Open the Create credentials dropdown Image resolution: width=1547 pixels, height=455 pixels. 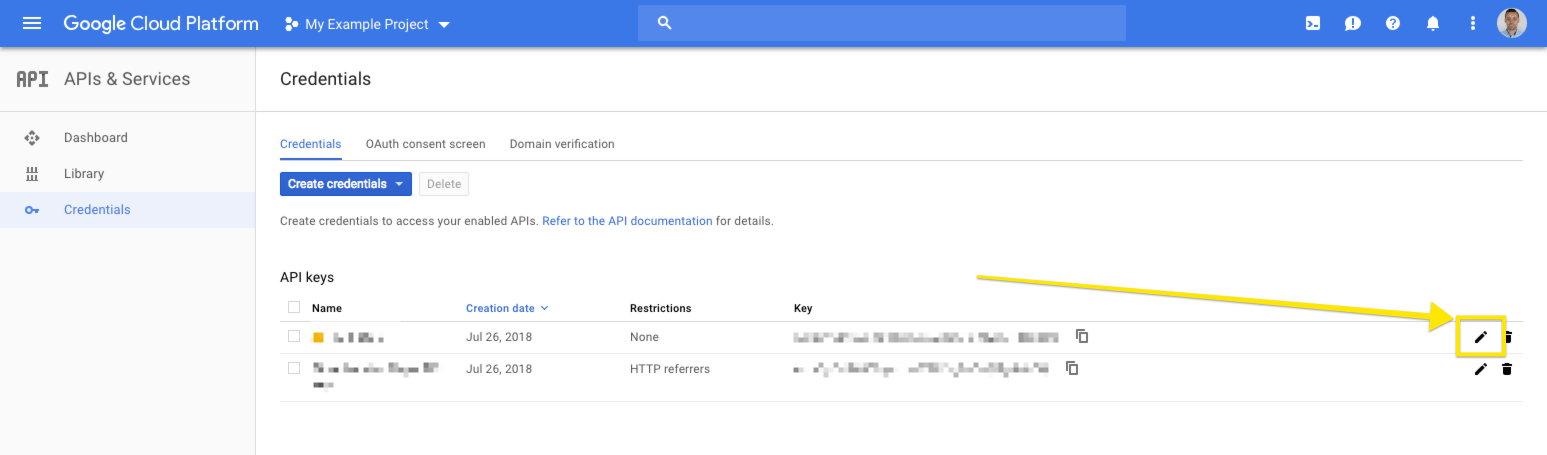tap(346, 184)
